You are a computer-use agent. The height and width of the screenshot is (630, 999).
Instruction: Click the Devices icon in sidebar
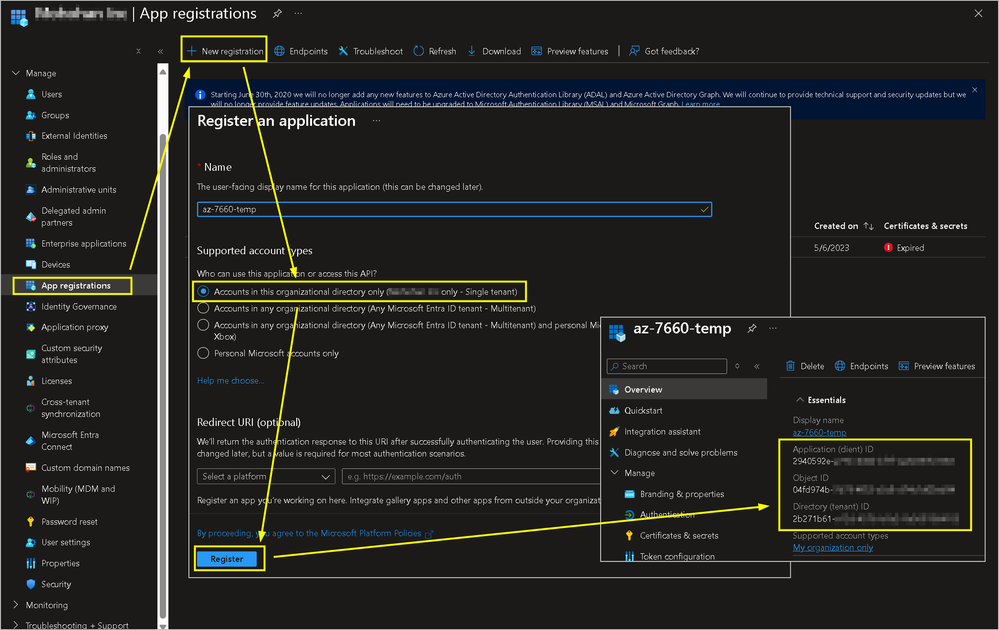(31, 264)
